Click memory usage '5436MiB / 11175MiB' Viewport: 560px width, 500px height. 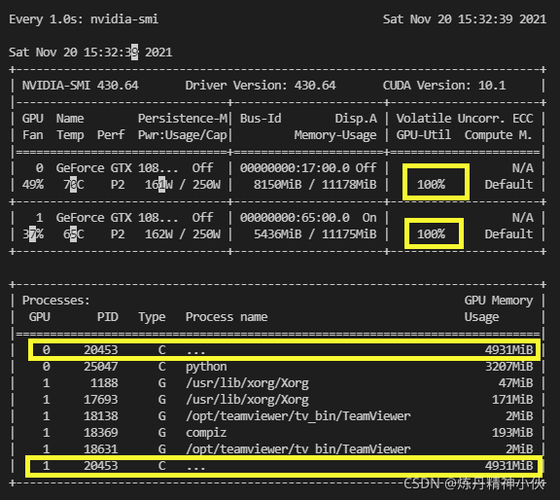[x=315, y=234]
